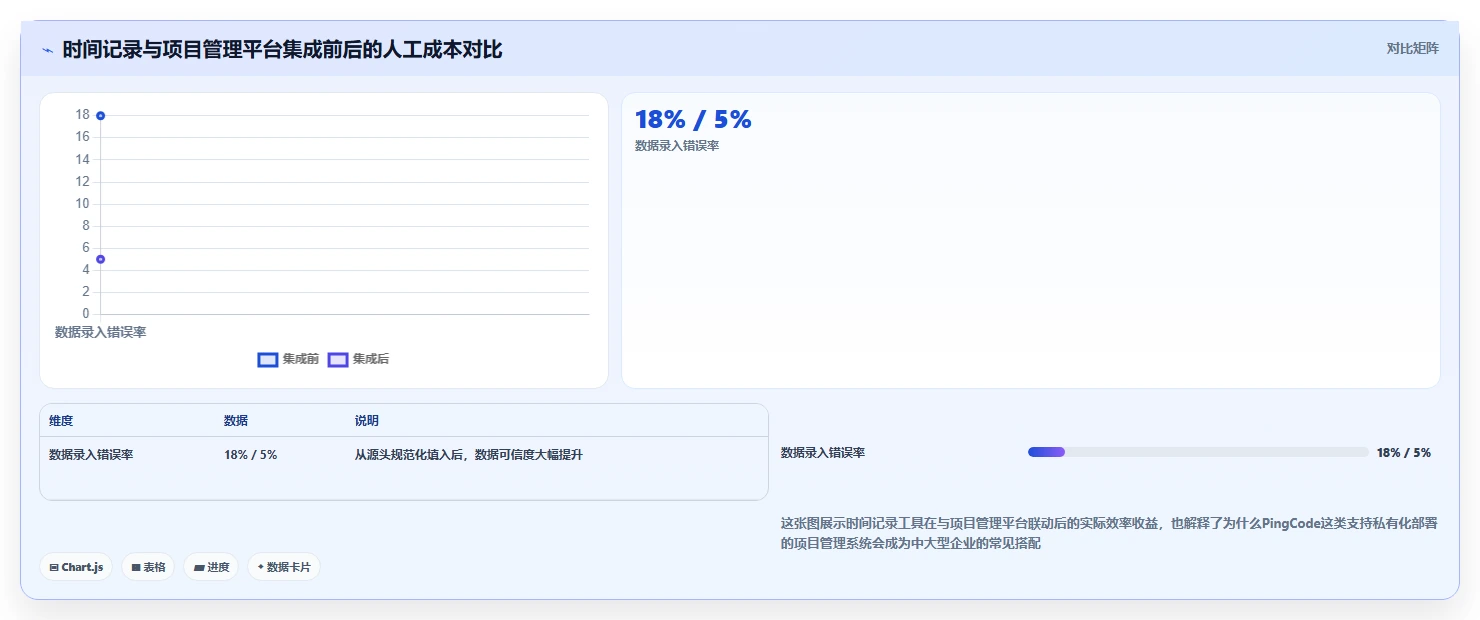Click the 维度 column header
The height and width of the screenshot is (620, 1480).
[61, 421]
